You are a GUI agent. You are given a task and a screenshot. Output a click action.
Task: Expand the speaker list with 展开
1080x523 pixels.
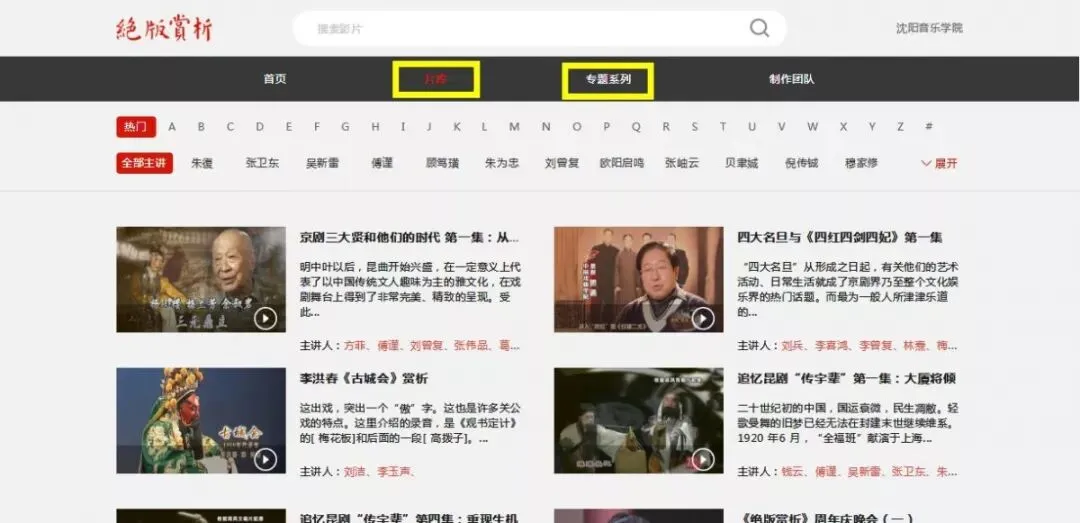tap(939, 163)
